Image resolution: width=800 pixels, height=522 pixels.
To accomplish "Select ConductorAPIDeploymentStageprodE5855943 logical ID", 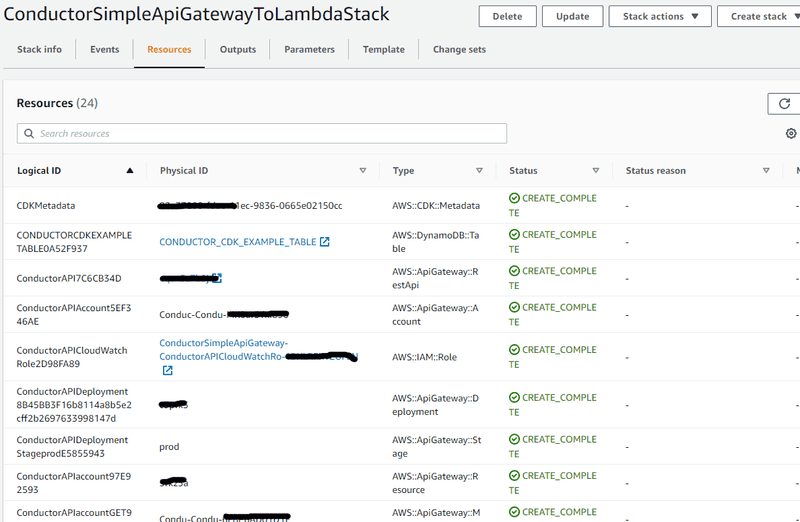I will [72, 446].
